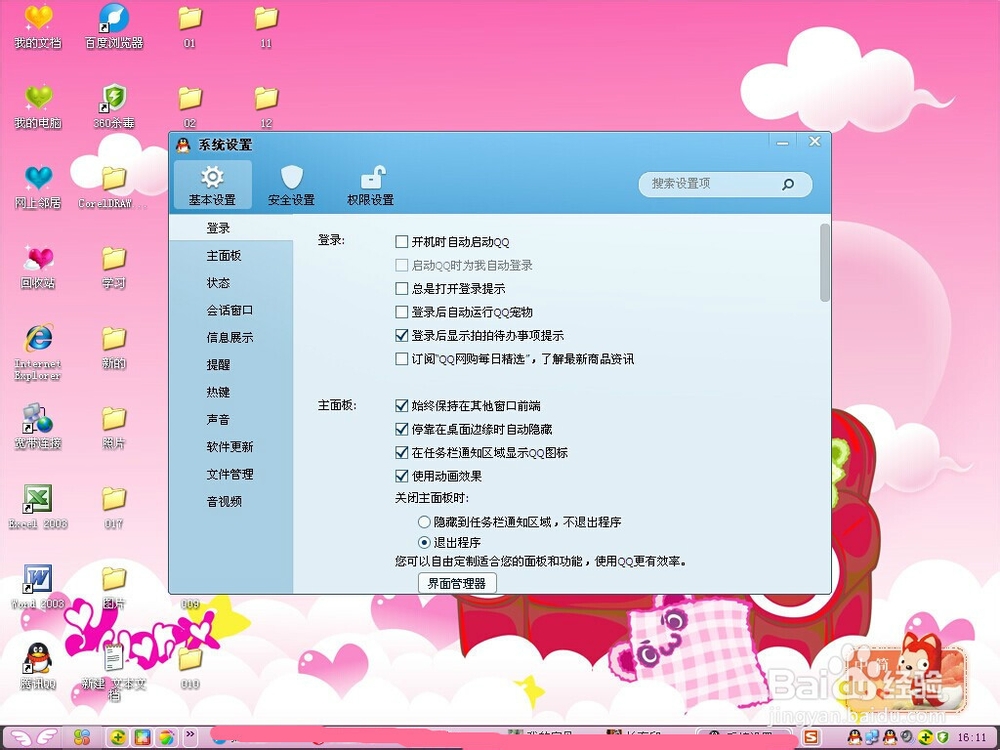Select 360杀毒 desktop shortcut
Viewport: 1000px width, 750px height.
(114, 107)
